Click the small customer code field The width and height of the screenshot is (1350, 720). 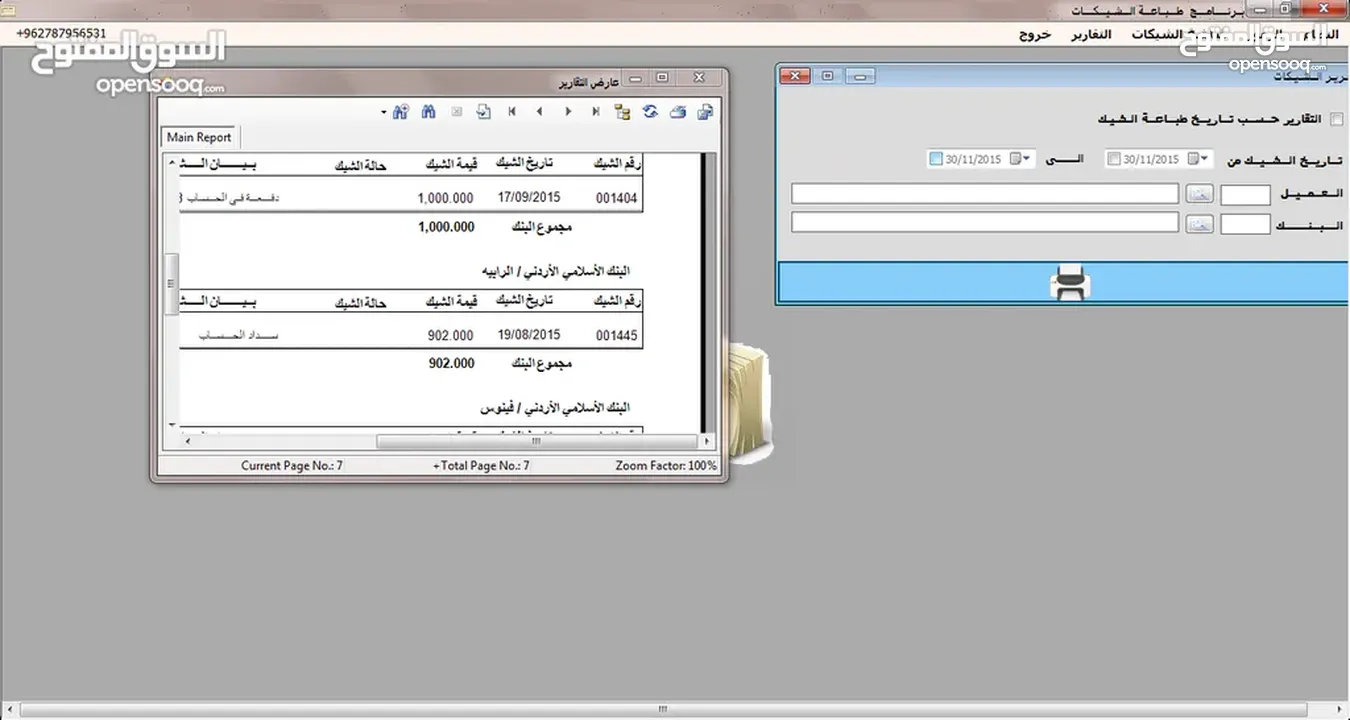(x=1246, y=195)
